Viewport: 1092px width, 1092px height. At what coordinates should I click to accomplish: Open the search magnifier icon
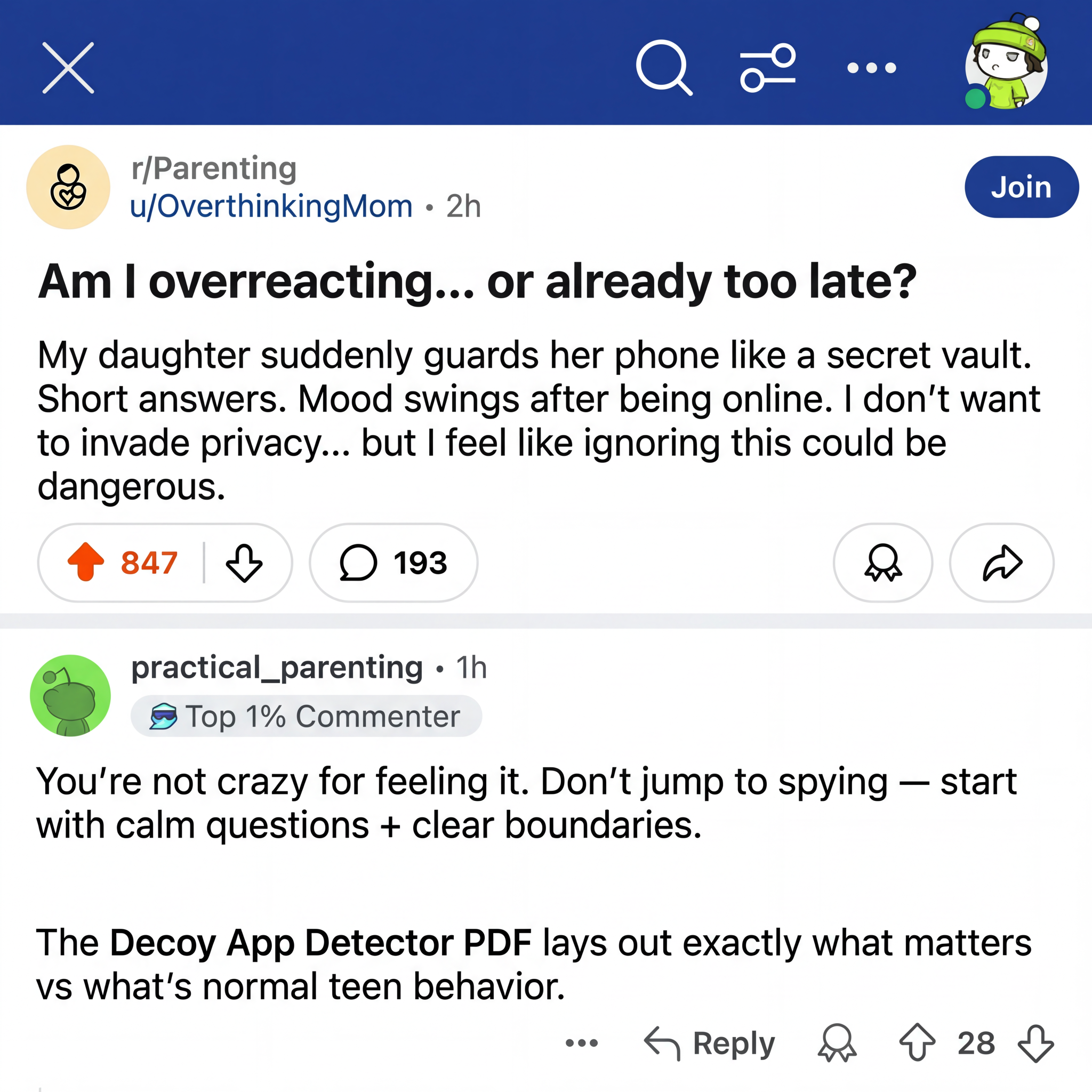tap(664, 68)
